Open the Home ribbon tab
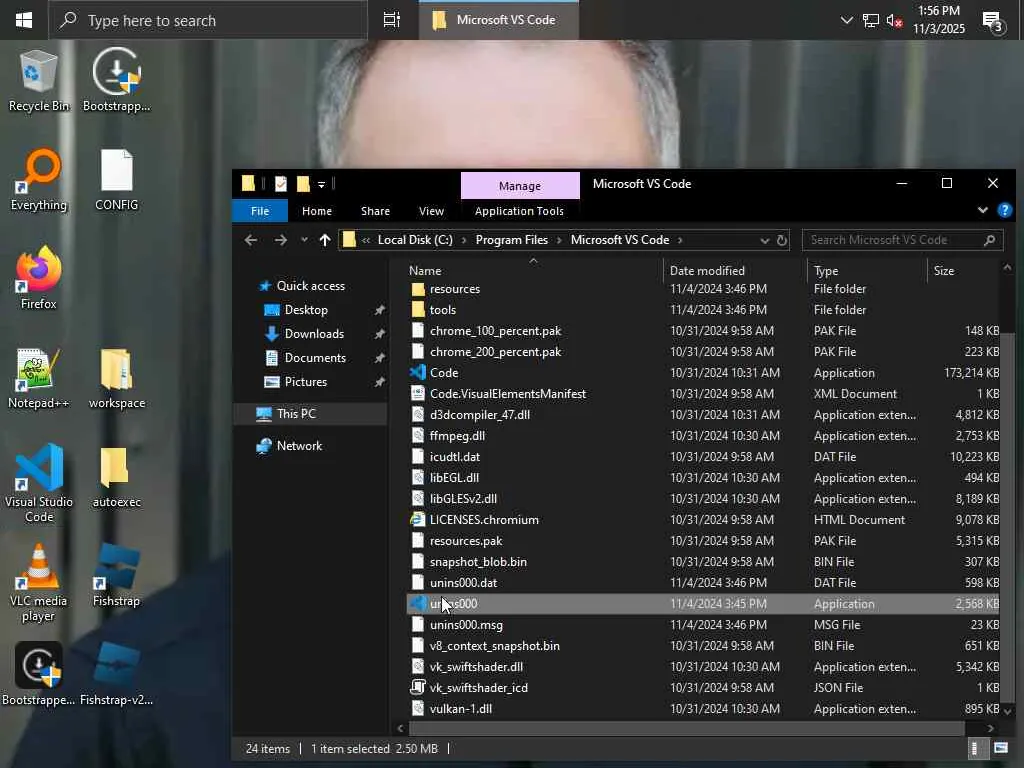This screenshot has width=1024, height=768. (x=317, y=211)
